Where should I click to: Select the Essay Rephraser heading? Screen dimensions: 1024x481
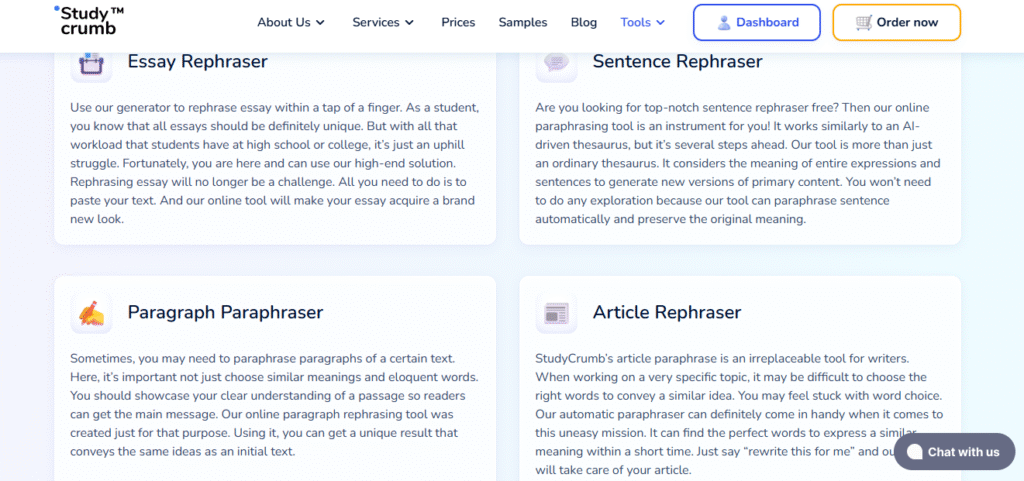coord(197,62)
